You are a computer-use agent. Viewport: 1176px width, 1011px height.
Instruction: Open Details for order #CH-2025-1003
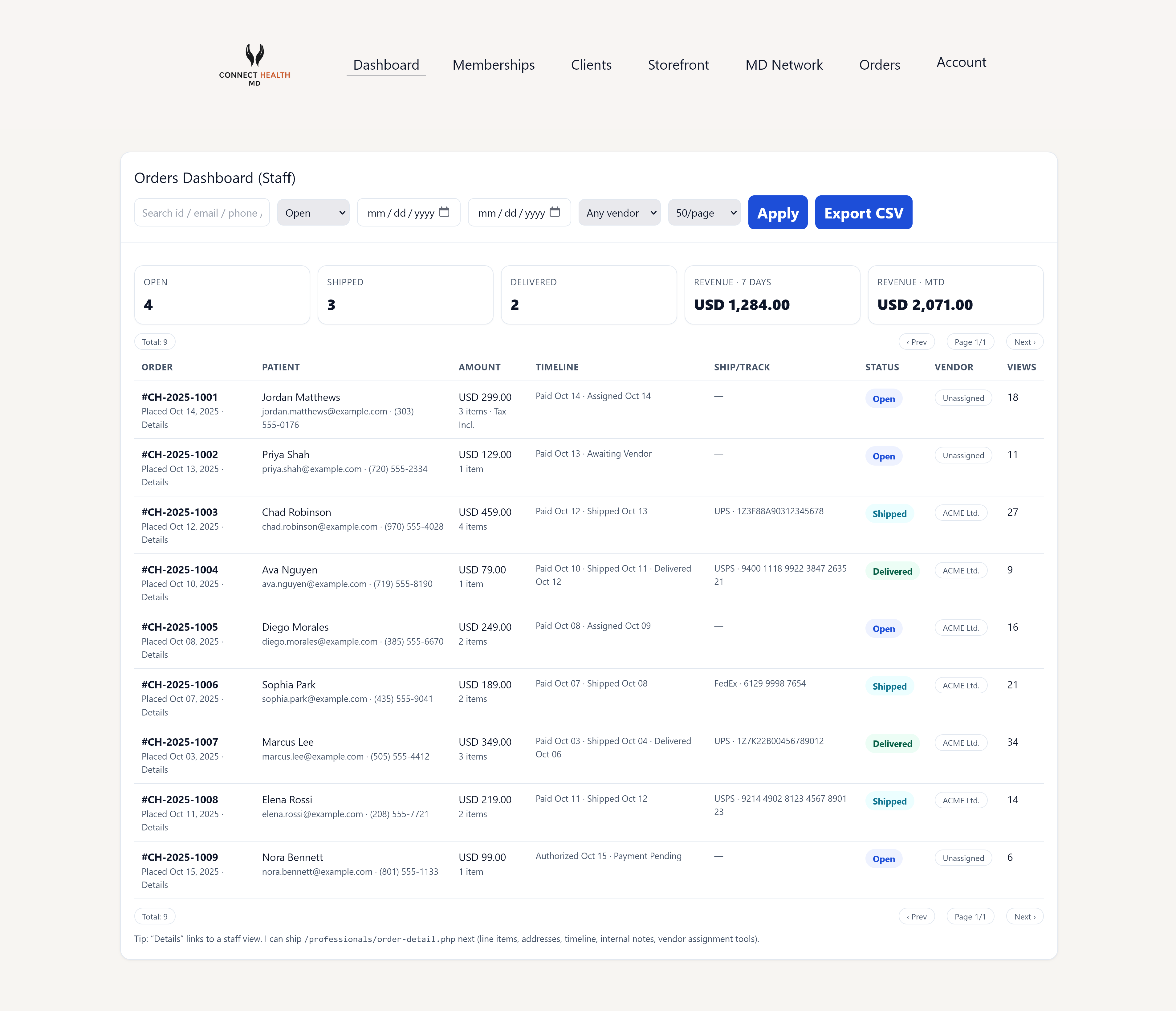154,540
